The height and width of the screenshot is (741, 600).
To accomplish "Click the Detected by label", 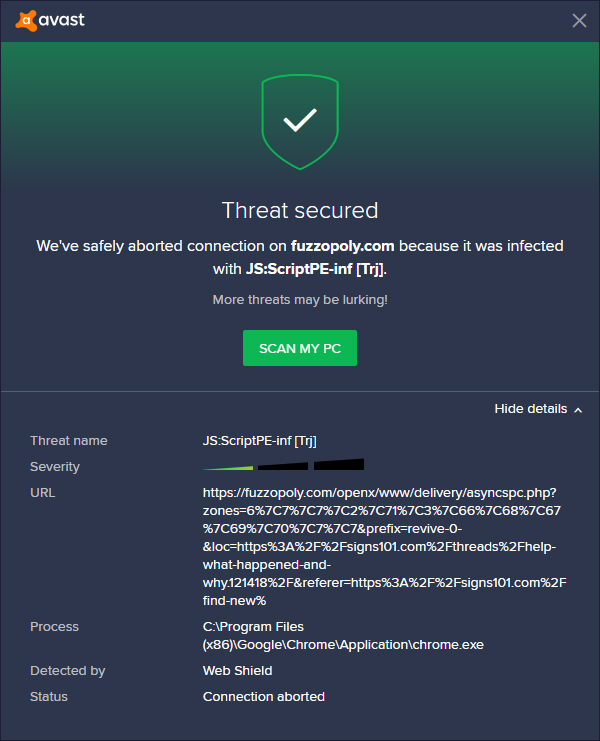I will pyautogui.click(x=68, y=671).
